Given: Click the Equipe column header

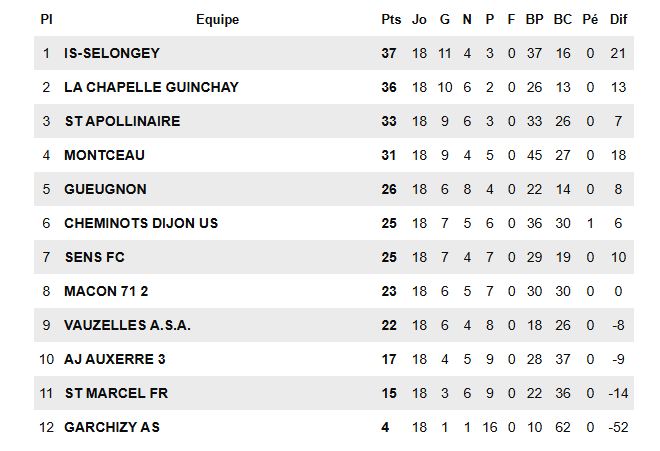Looking at the screenshot, I should [x=218, y=19].
